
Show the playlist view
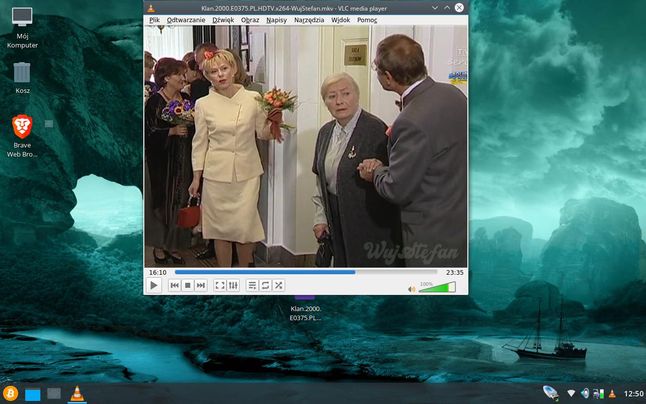(252, 285)
